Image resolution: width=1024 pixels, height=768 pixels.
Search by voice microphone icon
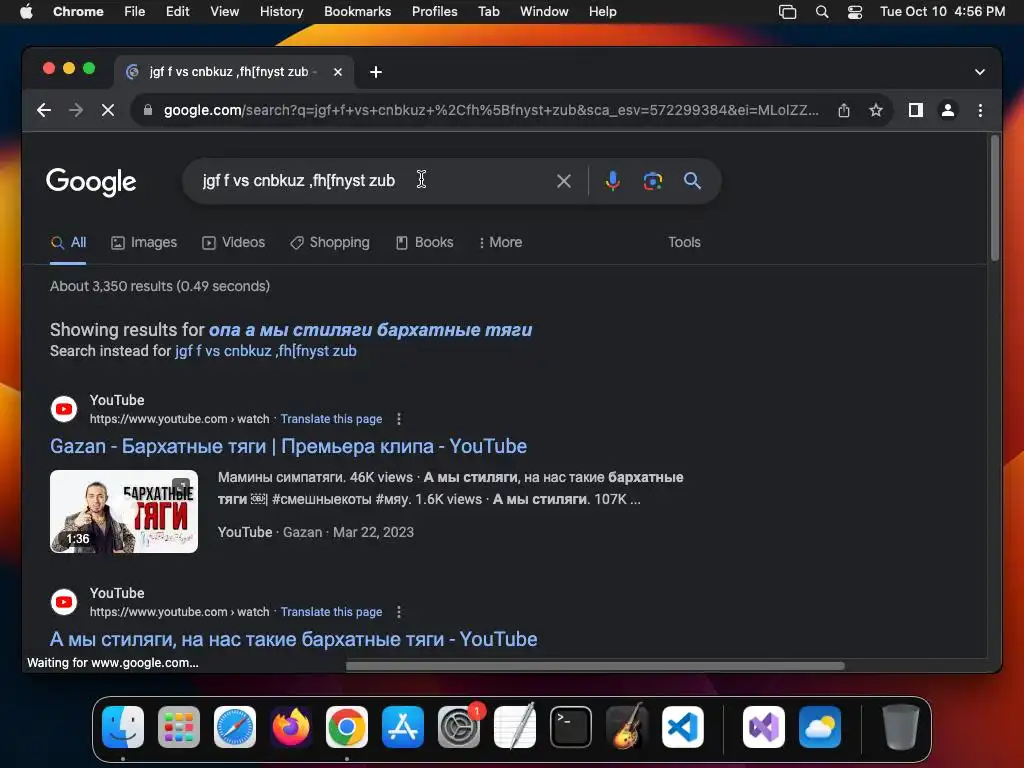pyautogui.click(x=612, y=181)
